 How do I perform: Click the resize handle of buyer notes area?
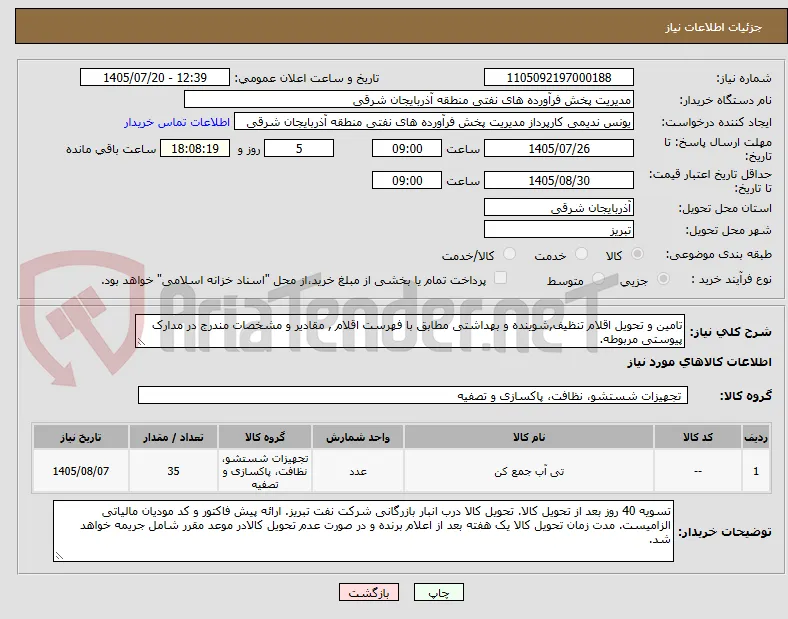click(x=59, y=556)
